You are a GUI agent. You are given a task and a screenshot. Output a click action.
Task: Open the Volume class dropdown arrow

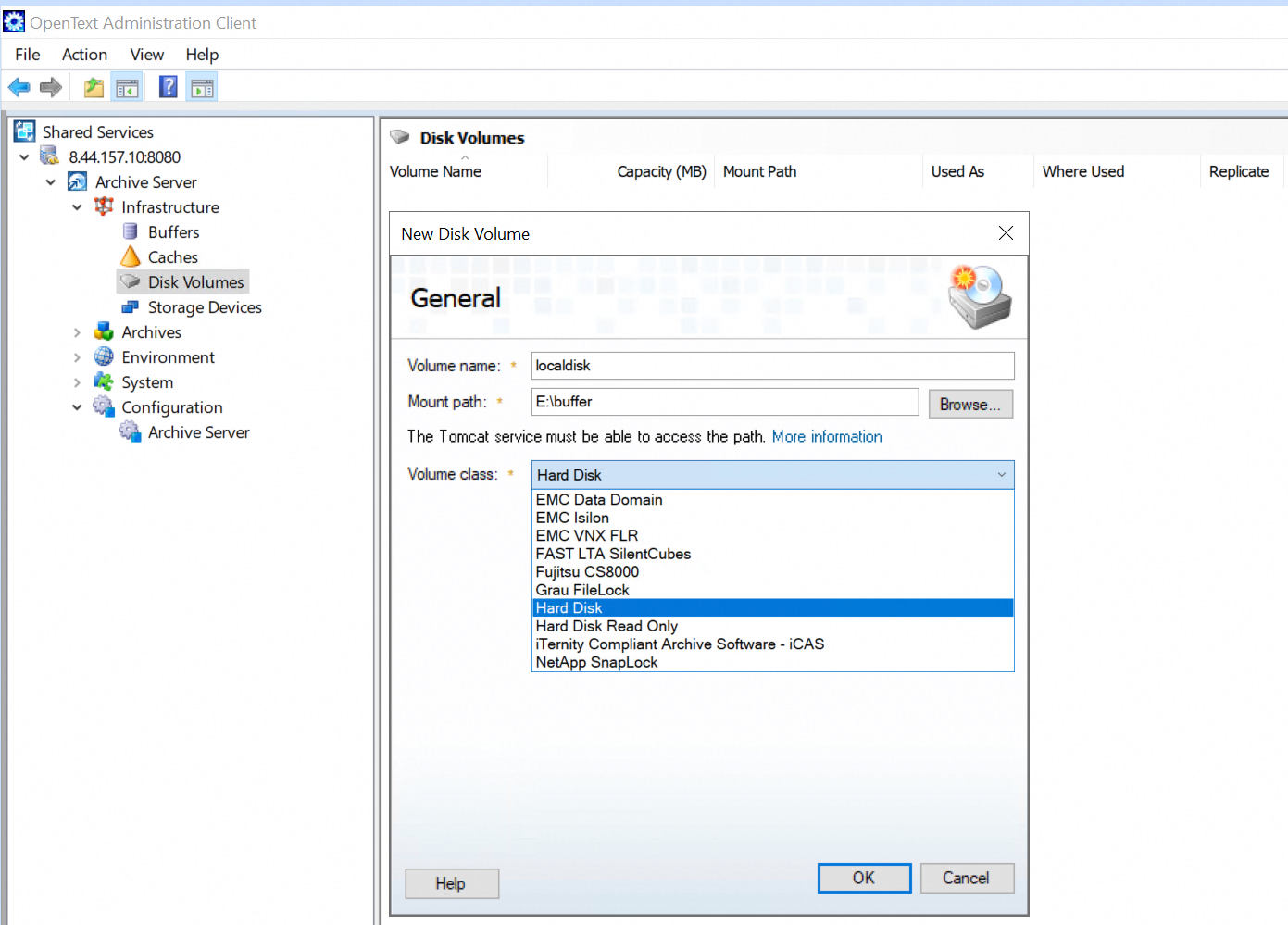[1002, 475]
